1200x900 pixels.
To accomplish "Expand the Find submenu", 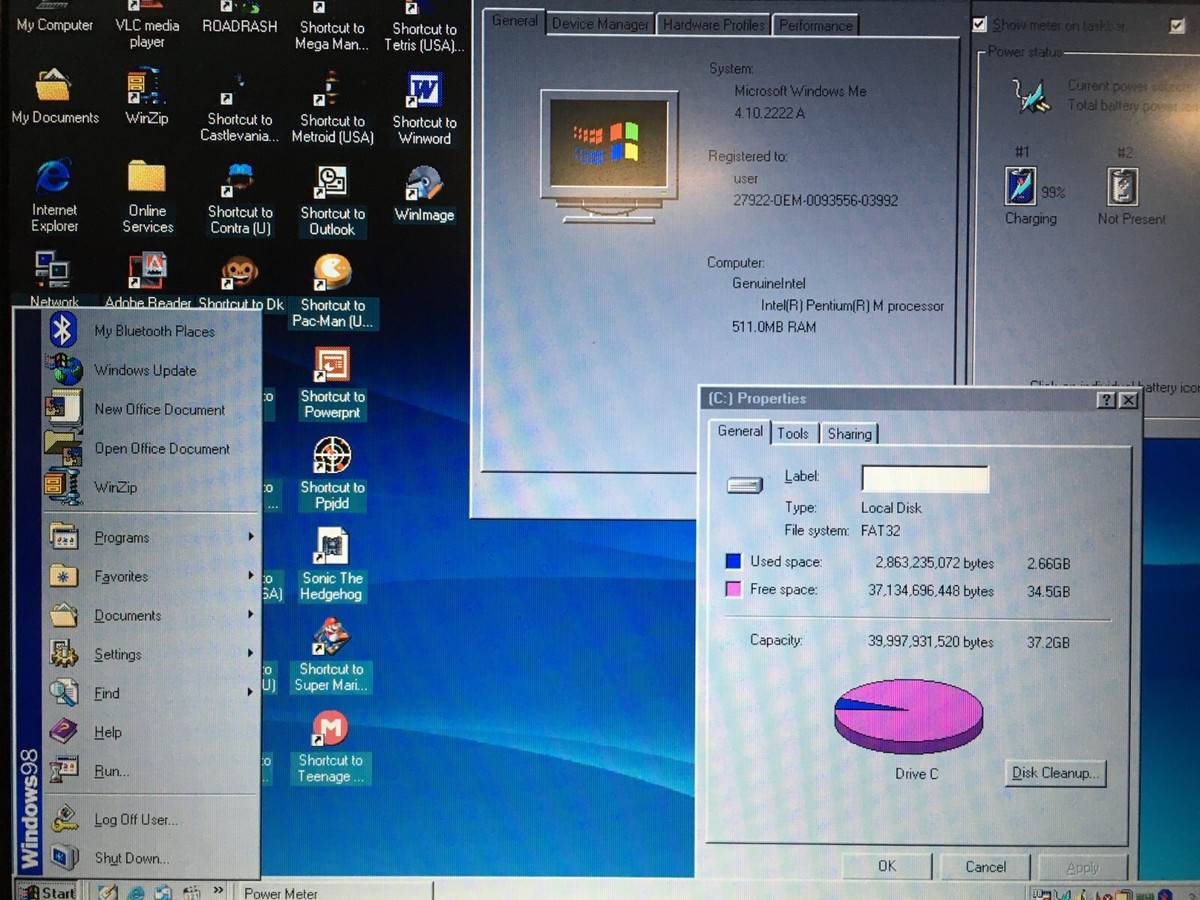I will point(151,693).
